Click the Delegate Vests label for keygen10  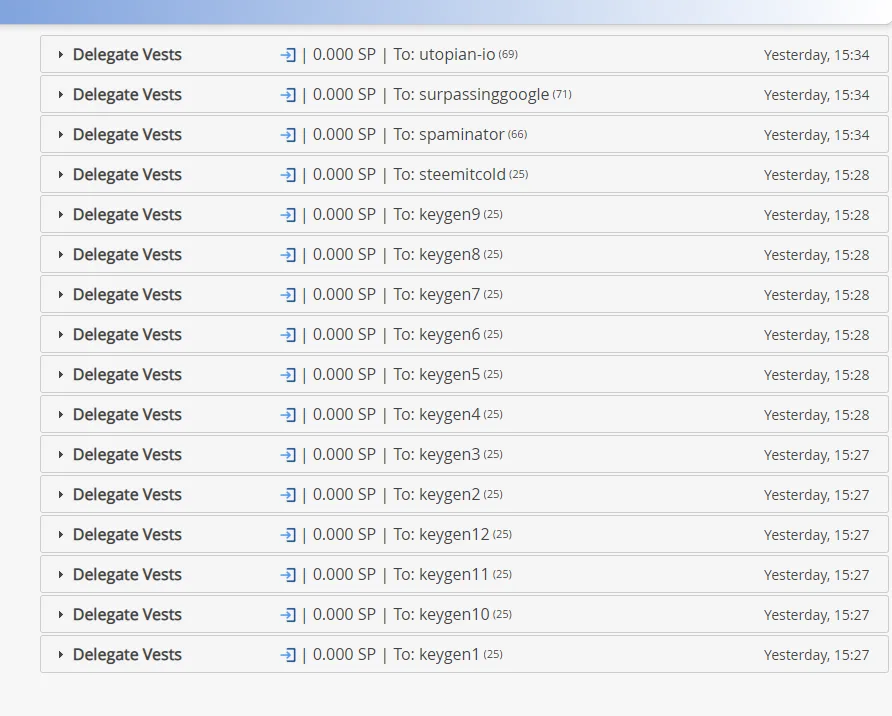pyautogui.click(x=127, y=615)
